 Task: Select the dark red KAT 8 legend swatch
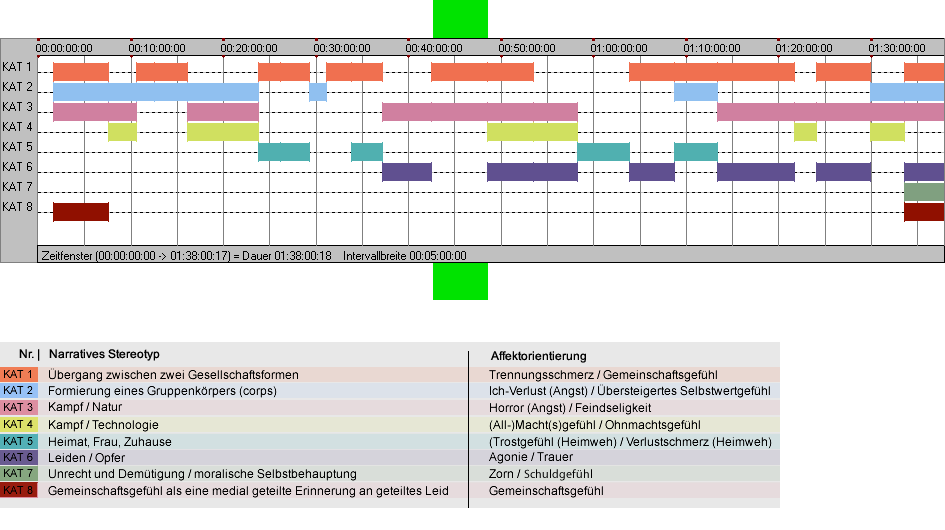click(19, 491)
